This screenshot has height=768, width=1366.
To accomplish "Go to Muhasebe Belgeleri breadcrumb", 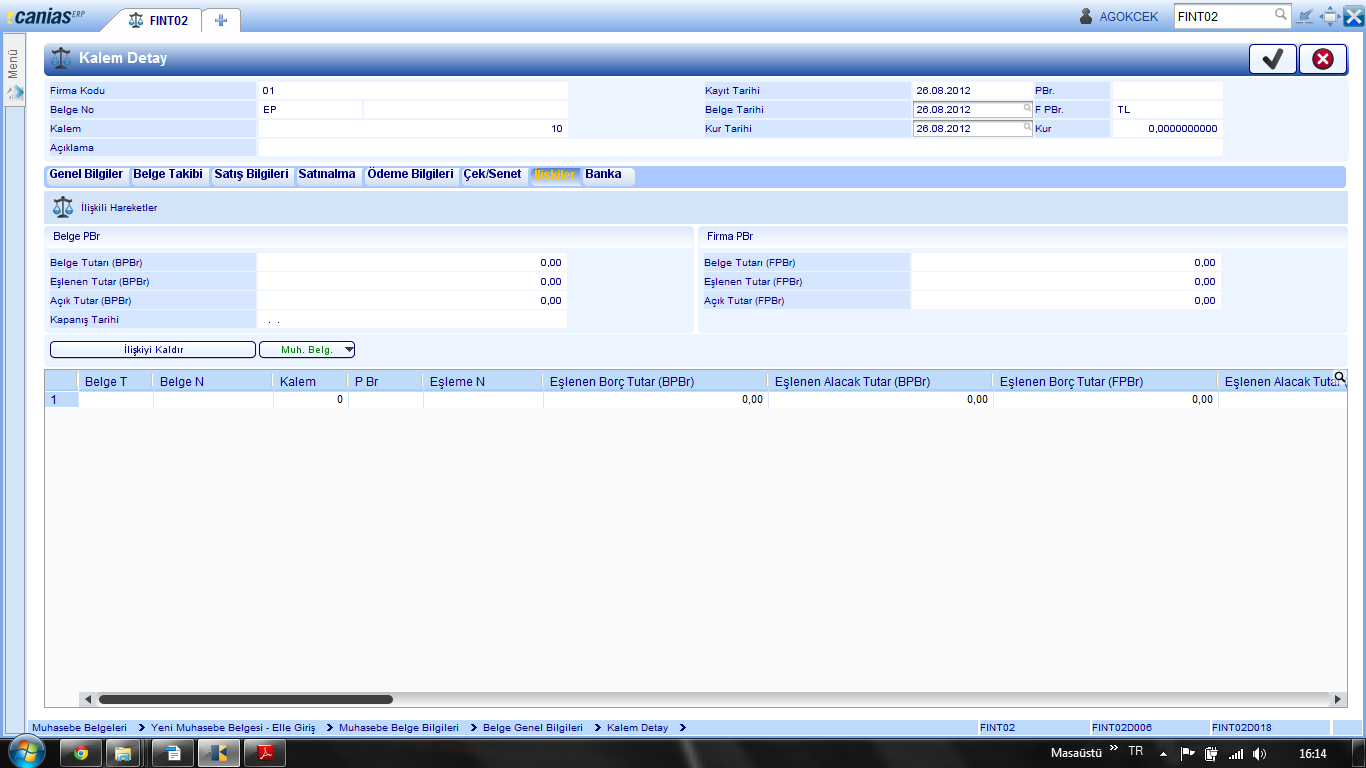I will click(80, 728).
